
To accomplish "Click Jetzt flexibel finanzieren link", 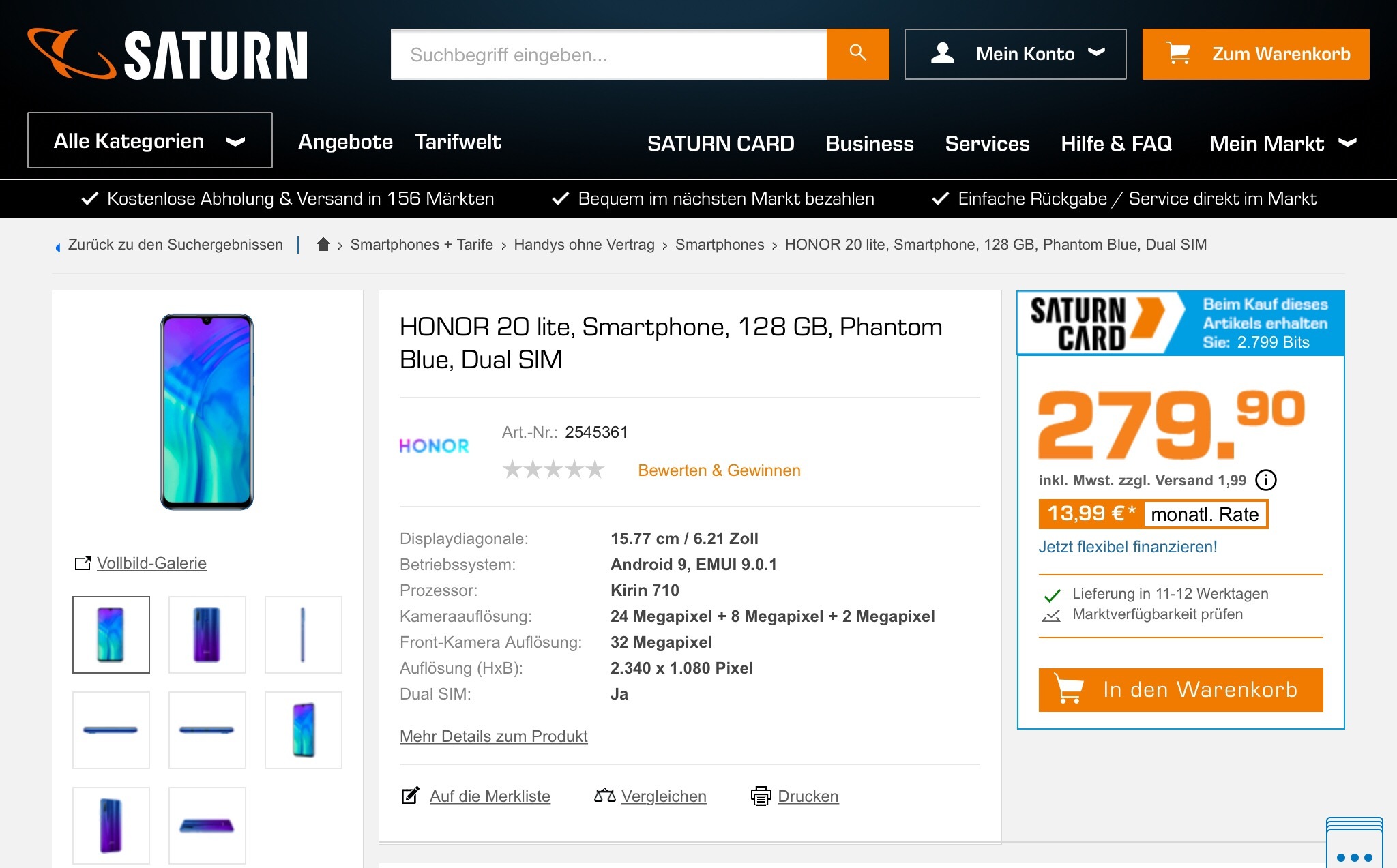I will (x=1128, y=547).
